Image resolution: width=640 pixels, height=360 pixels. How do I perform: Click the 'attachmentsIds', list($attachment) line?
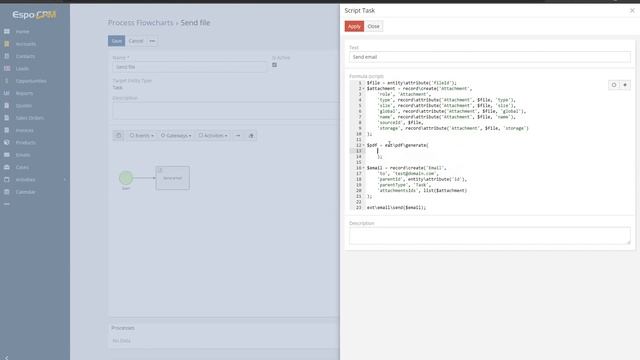pos(422,191)
